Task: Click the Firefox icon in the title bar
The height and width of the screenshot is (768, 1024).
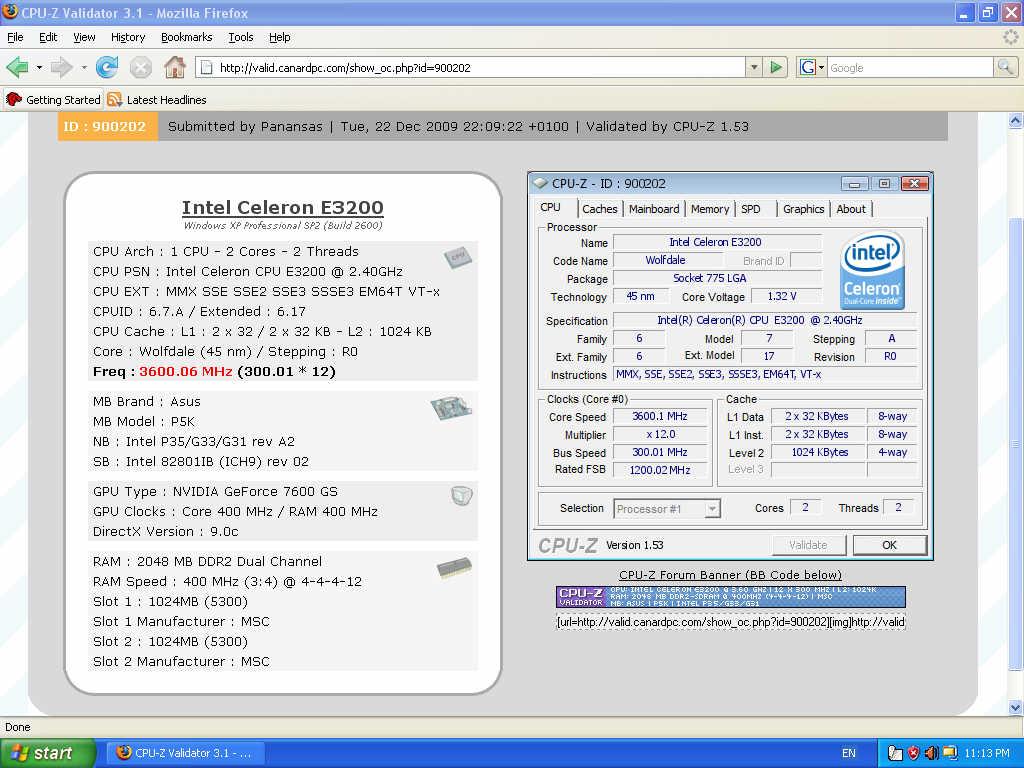Action: point(10,12)
